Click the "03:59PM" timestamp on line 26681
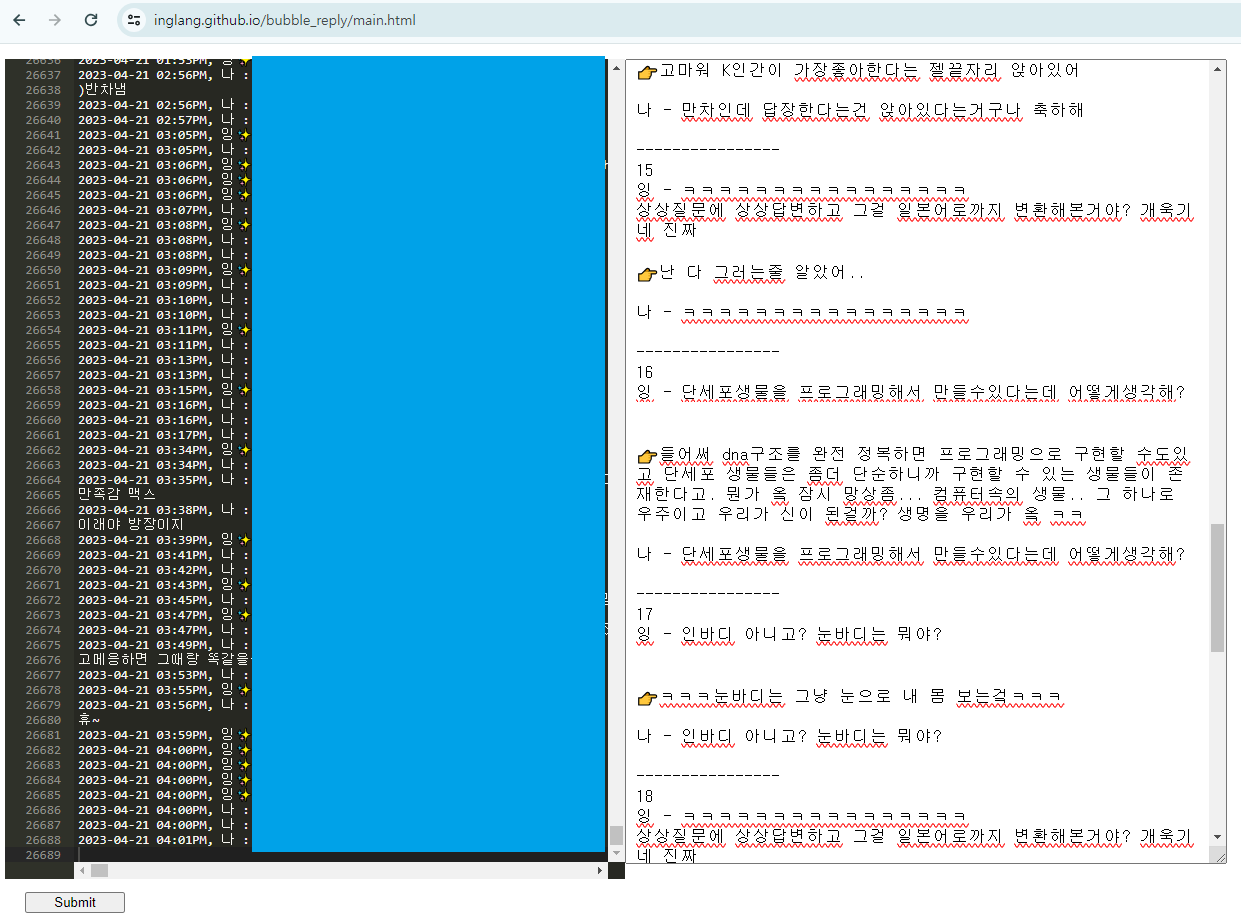 (x=182, y=735)
